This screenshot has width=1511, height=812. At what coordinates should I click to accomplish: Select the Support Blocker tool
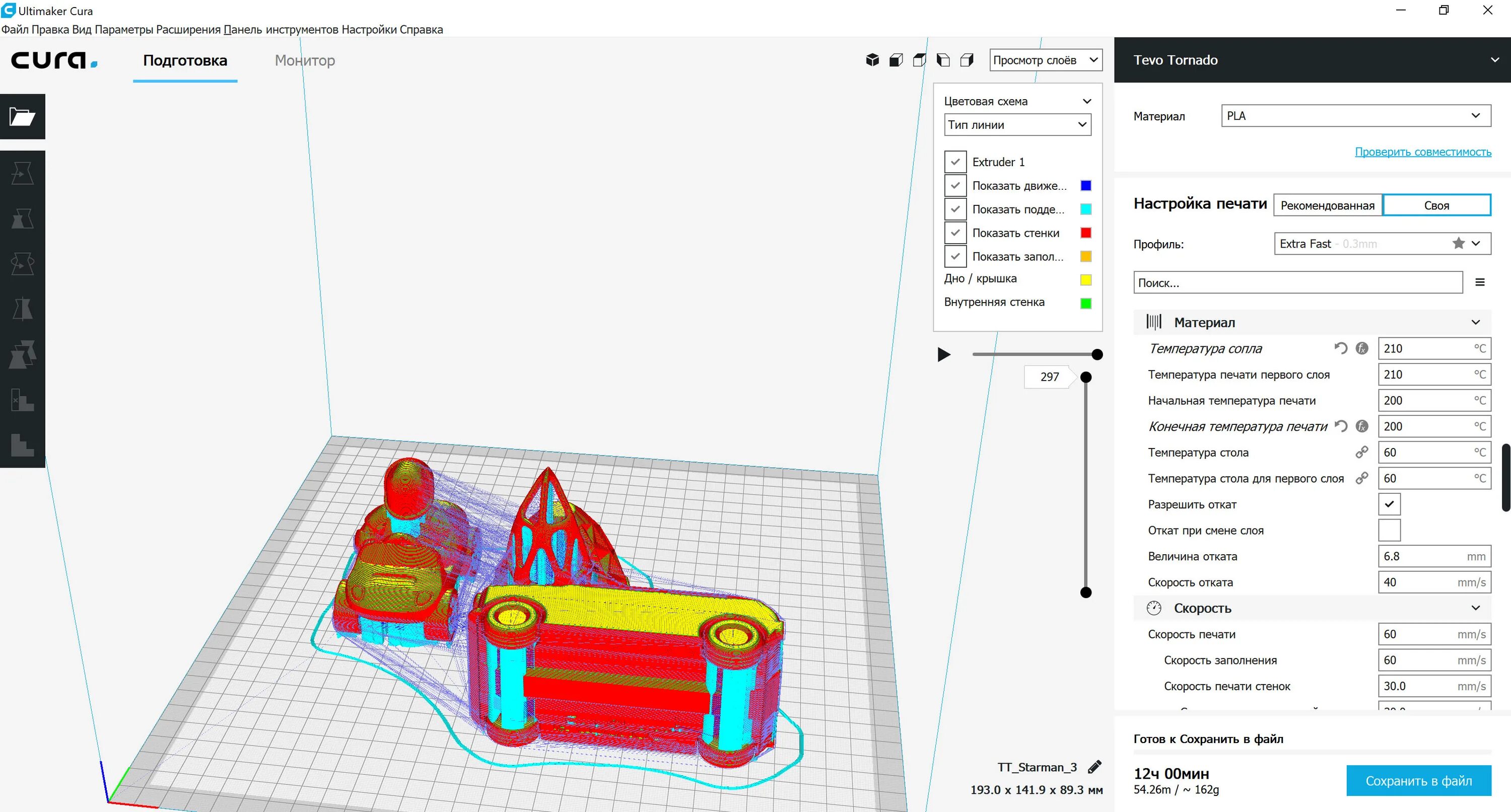pyautogui.click(x=22, y=399)
